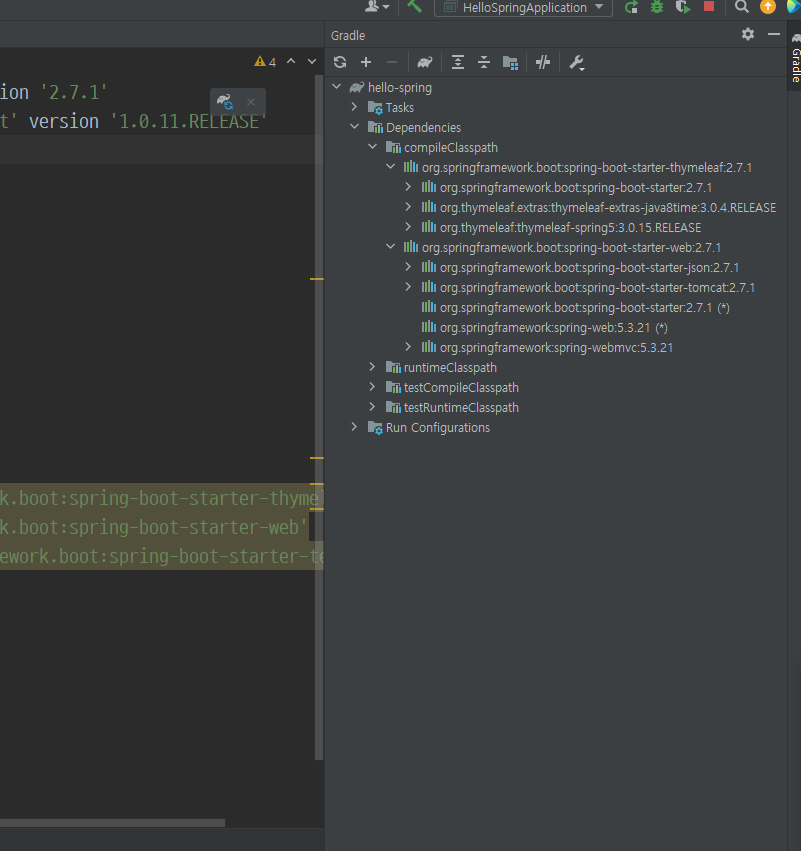The width and height of the screenshot is (801, 851).
Task: Expand all nodes in Gradle tree
Action: (458, 62)
